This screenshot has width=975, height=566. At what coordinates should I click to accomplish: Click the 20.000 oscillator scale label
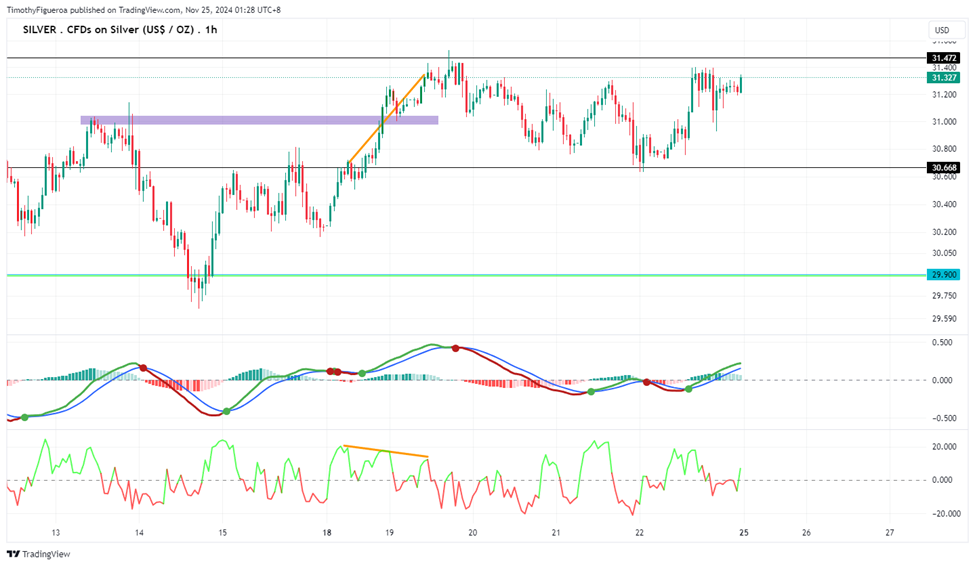(944, 447)
